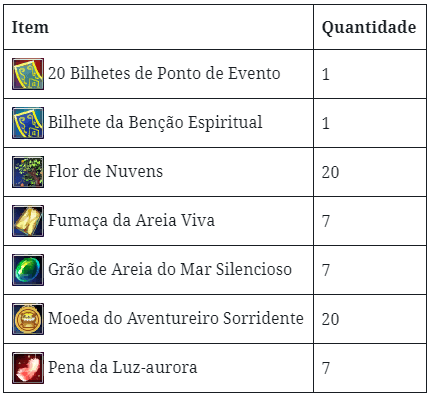
Task: Click the Item column header
Action: (x=30, y=27)
